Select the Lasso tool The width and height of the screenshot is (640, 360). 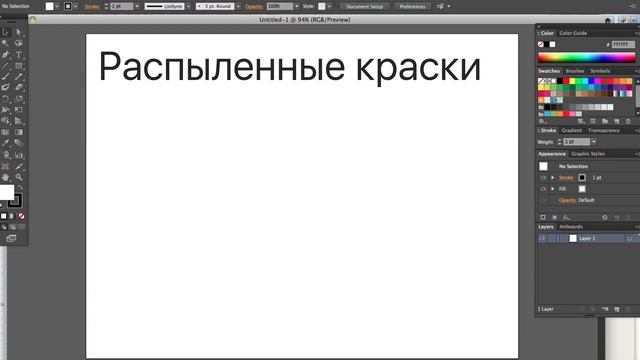click(x=19, y=43)
